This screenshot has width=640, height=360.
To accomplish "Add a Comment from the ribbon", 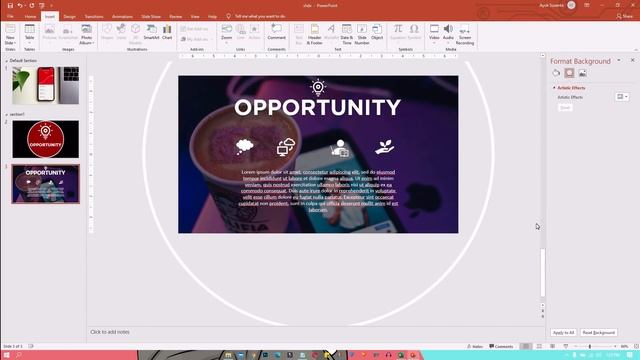I will [276, 32].
